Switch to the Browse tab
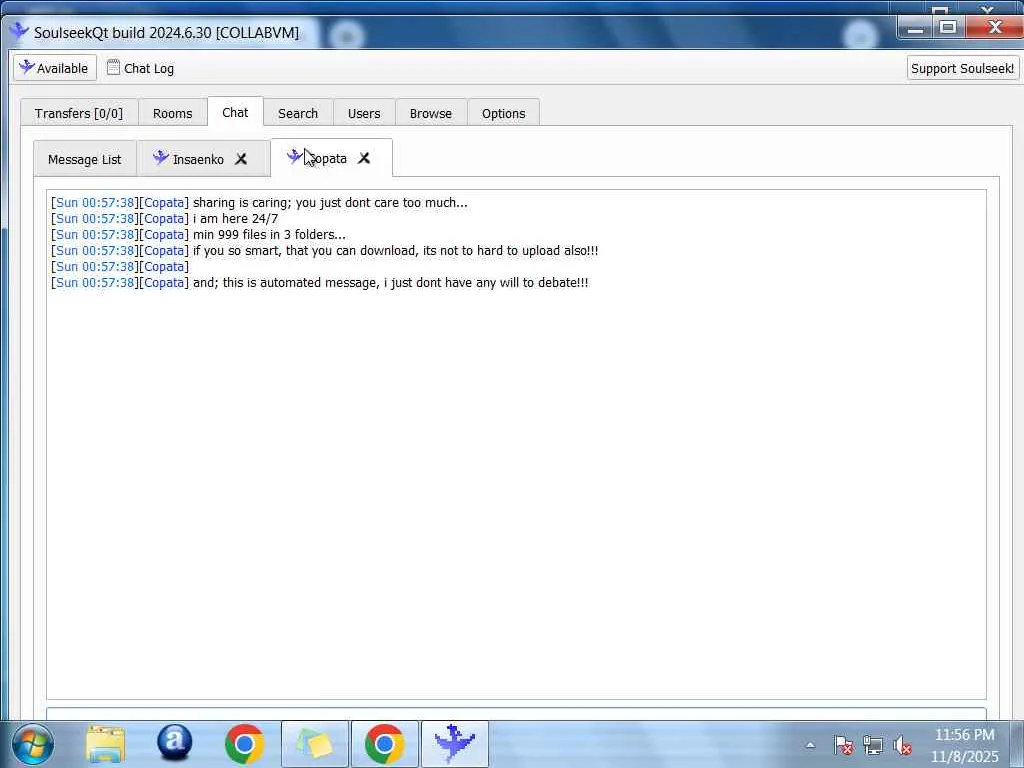1024x768 pixels. (431, 113)
